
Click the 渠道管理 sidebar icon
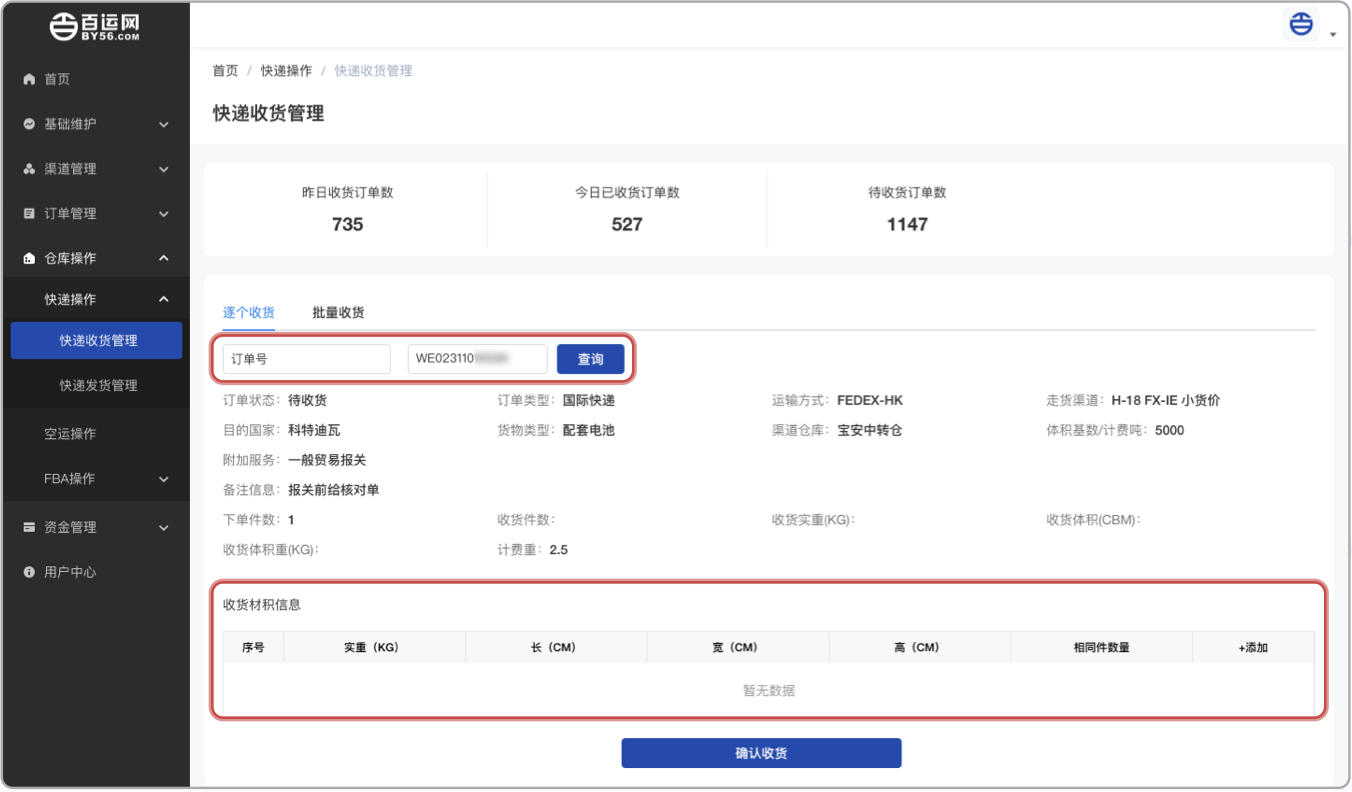[x=29, y=170]
